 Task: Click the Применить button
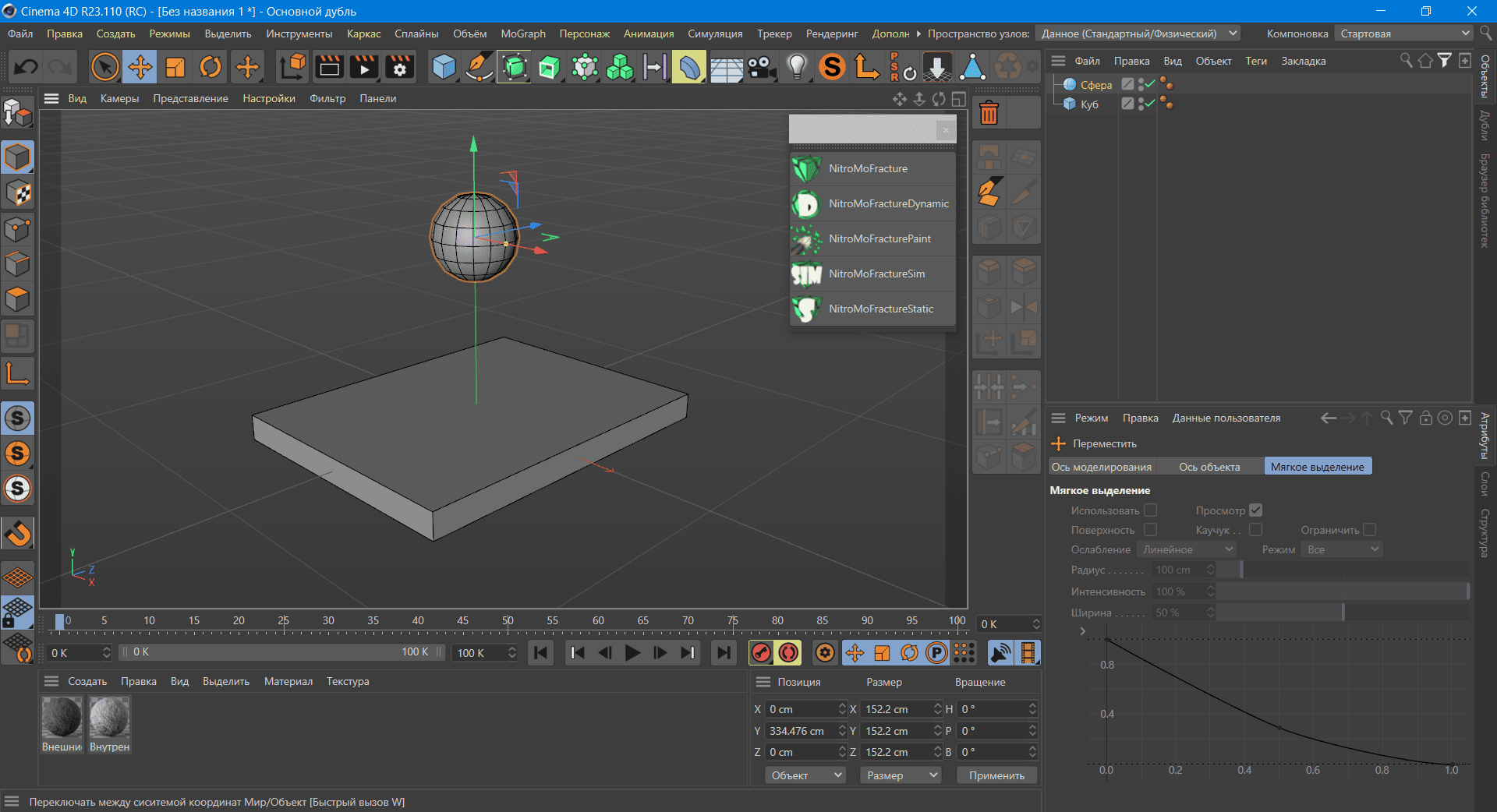point(996,775)
